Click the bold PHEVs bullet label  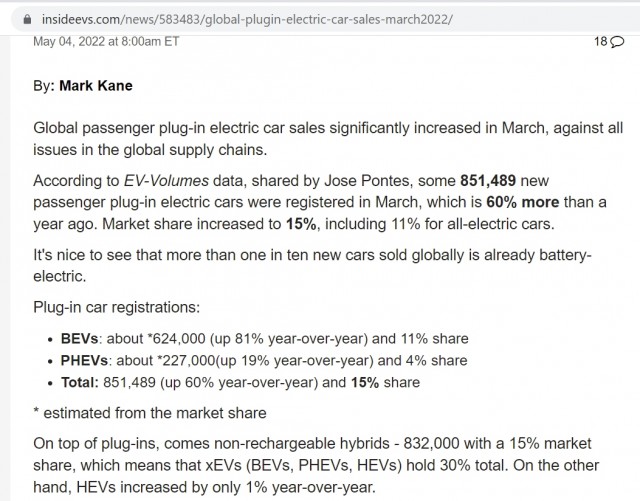[84, 361]
